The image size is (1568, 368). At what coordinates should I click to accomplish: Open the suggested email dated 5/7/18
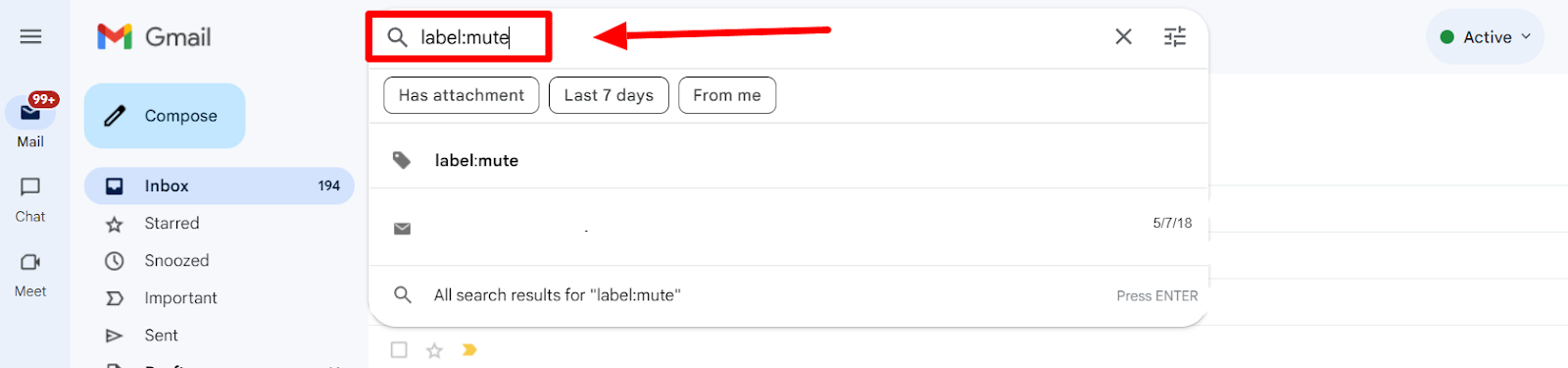[x=788, y=227]
